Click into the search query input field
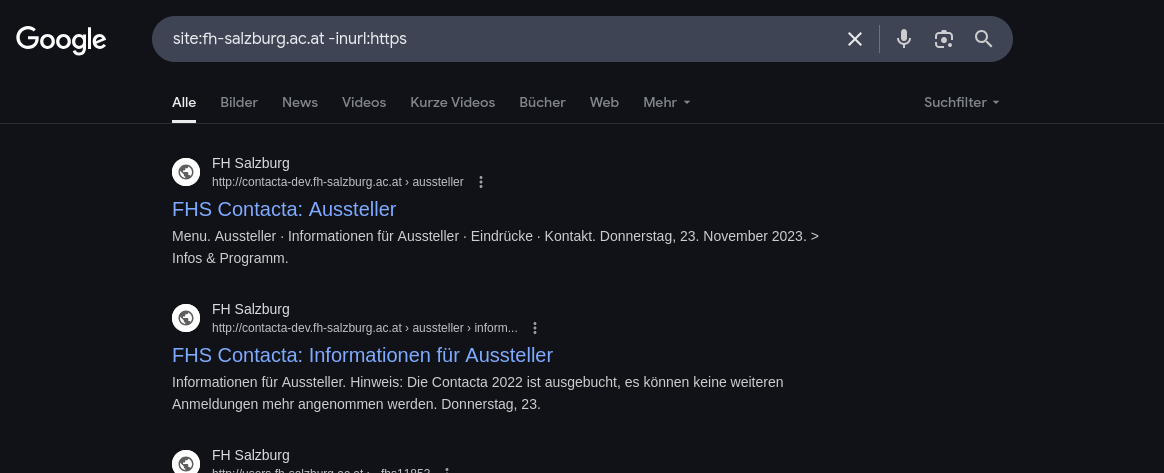Screen dimensions: 1164x473 click(500, 39)
